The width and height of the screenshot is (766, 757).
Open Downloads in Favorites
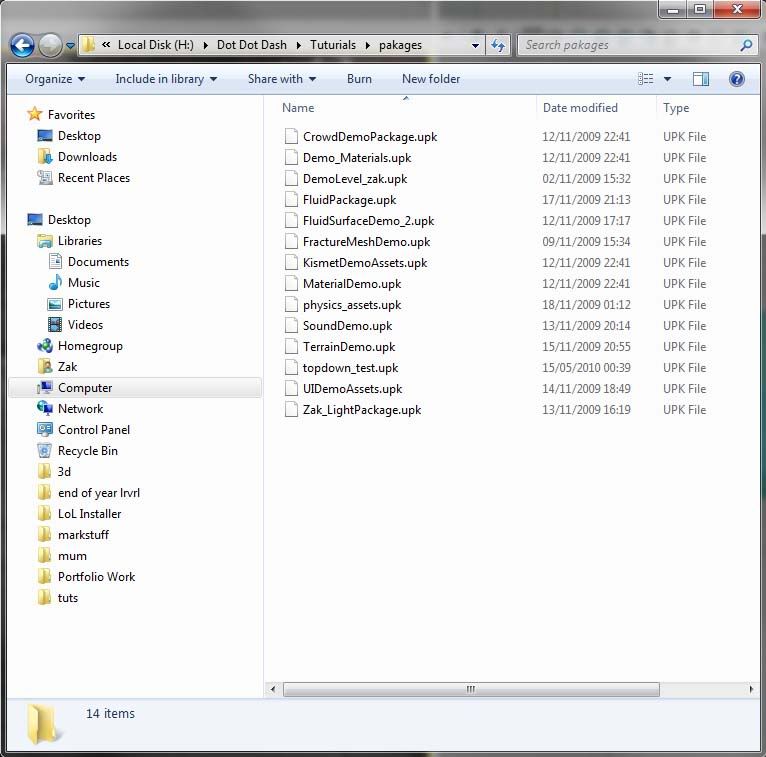click(77, 157)
